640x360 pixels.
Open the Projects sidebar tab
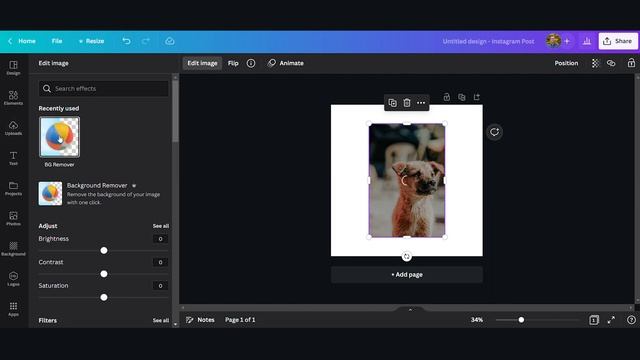click(x=13, y=189)
